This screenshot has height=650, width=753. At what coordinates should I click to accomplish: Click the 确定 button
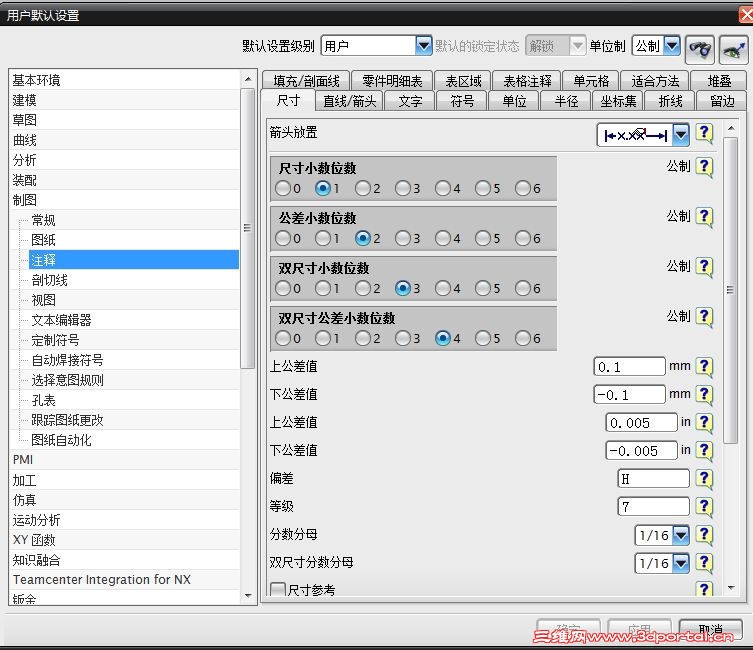(568, 628)
